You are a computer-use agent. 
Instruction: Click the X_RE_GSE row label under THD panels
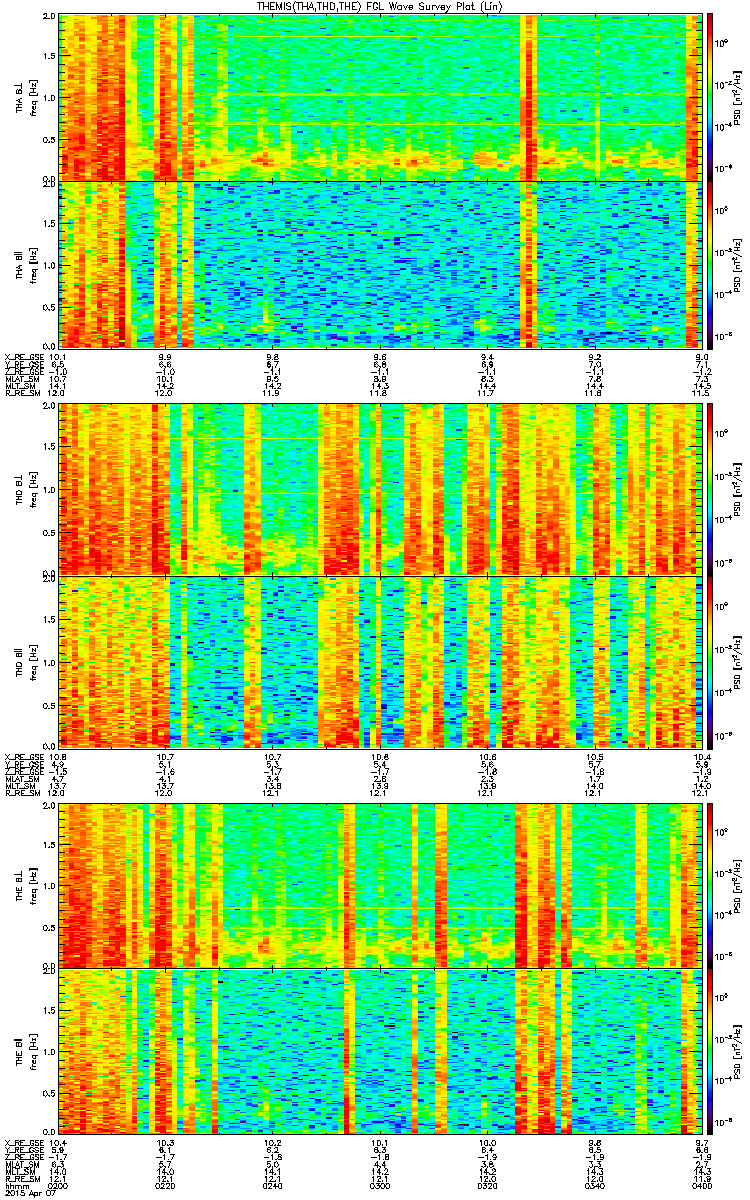tap(23, 756)
